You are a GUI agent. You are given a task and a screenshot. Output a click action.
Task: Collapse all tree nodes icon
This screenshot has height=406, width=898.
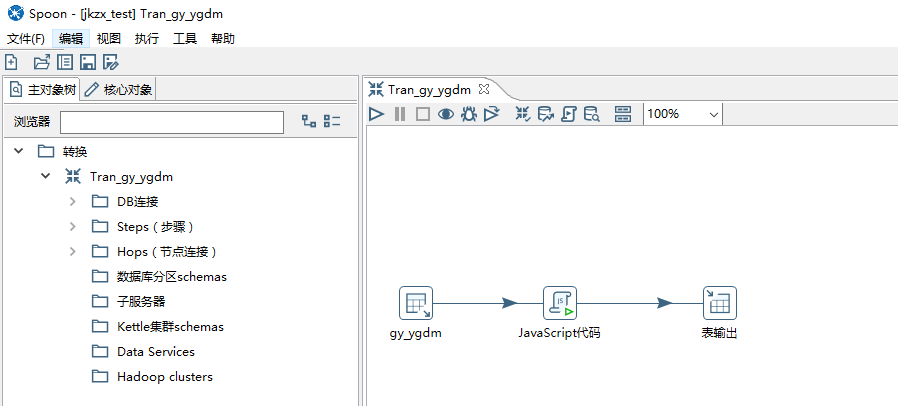click(x=332, y=121)
